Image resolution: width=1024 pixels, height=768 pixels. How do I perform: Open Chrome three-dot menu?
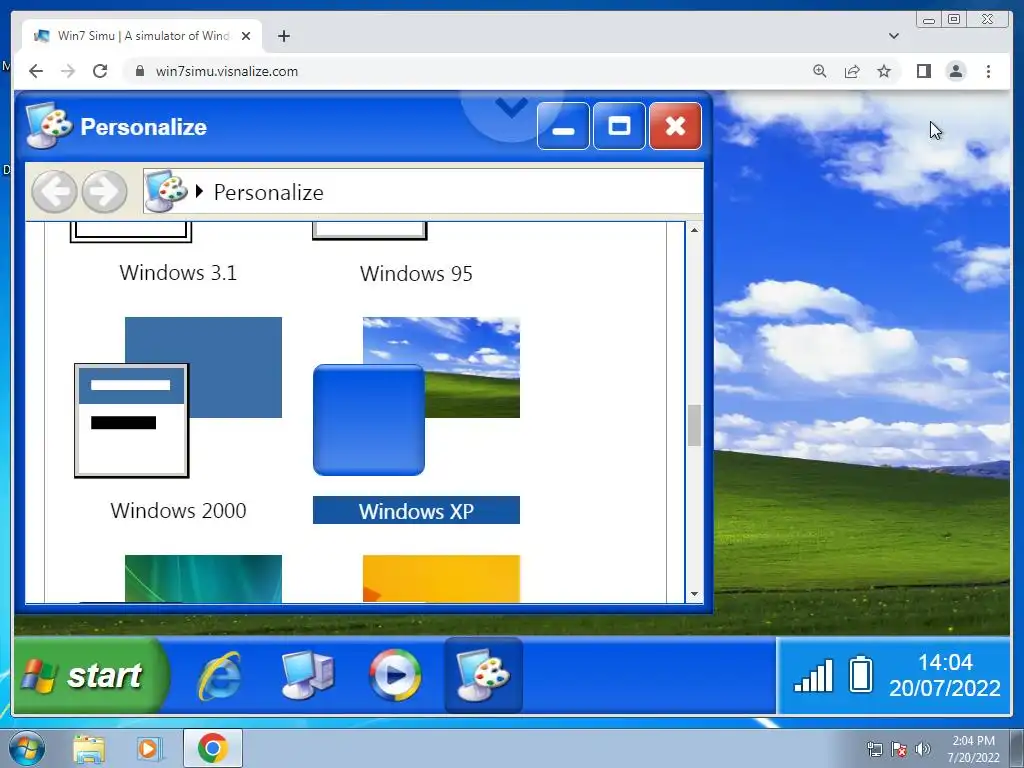pos(988,71)
